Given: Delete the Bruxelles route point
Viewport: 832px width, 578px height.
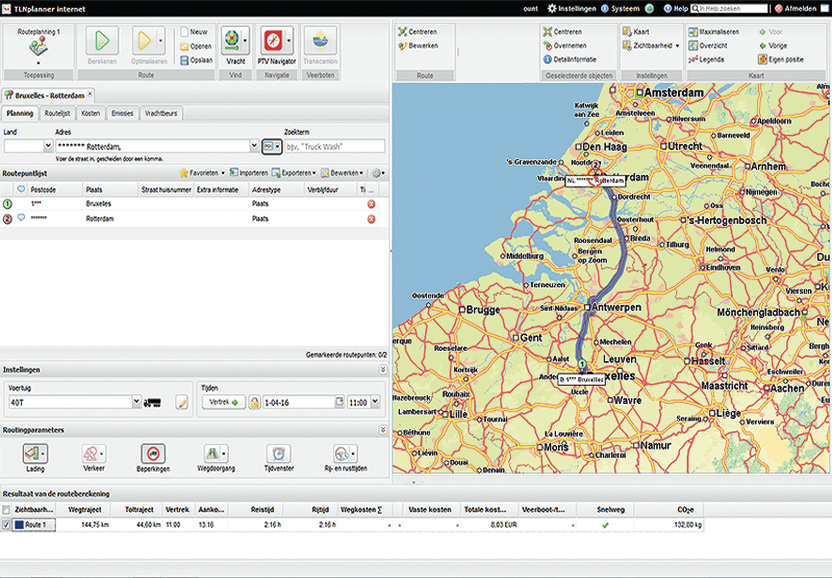Looking at the screenshot, I should coord(372,204).
